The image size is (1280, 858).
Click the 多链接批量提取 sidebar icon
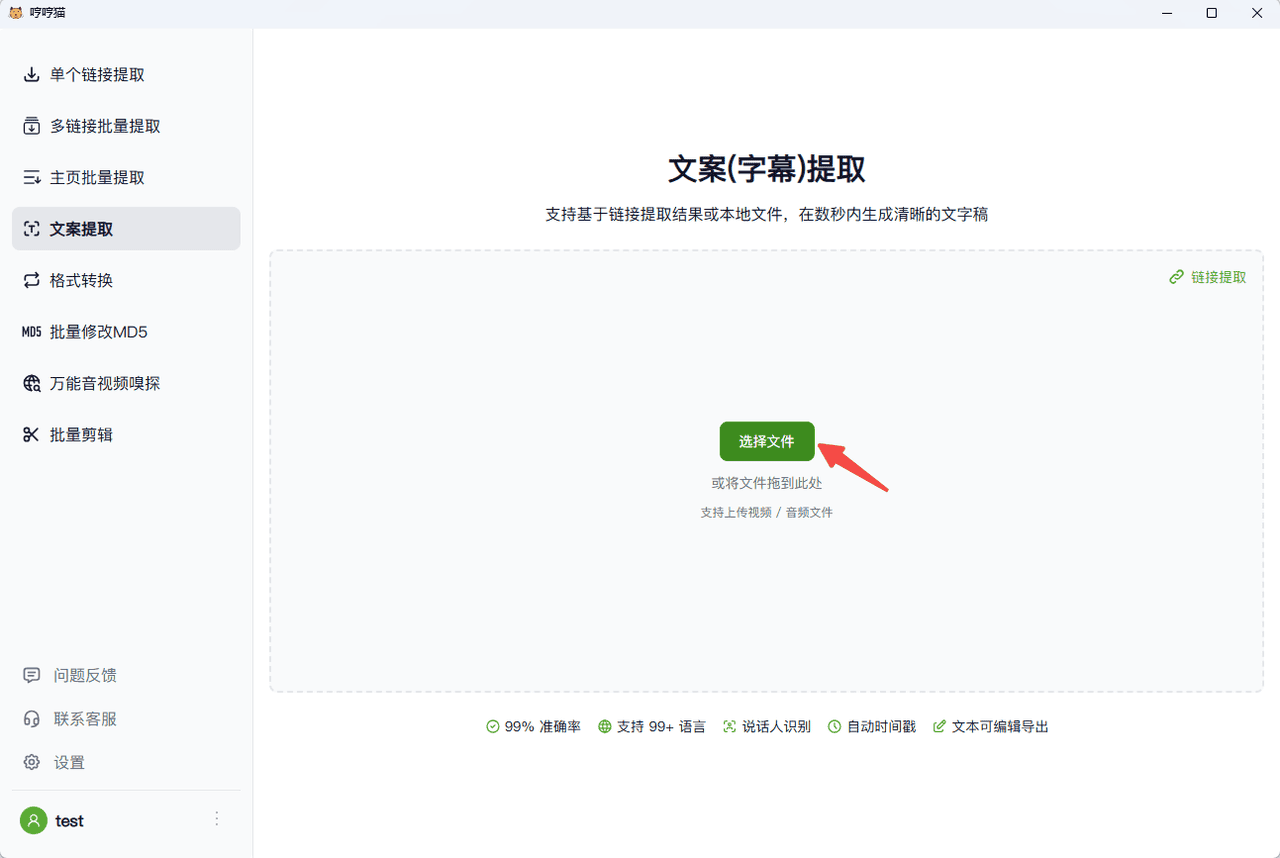(32, 126)
